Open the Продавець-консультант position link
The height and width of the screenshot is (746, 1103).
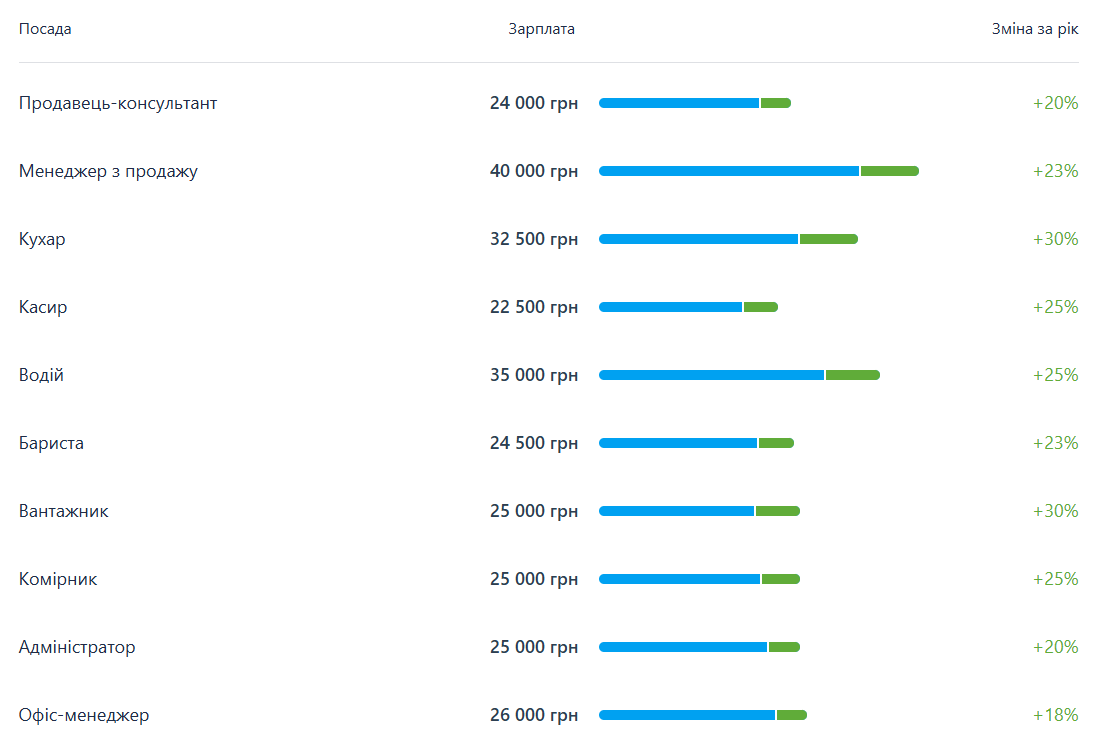[118, 103]
